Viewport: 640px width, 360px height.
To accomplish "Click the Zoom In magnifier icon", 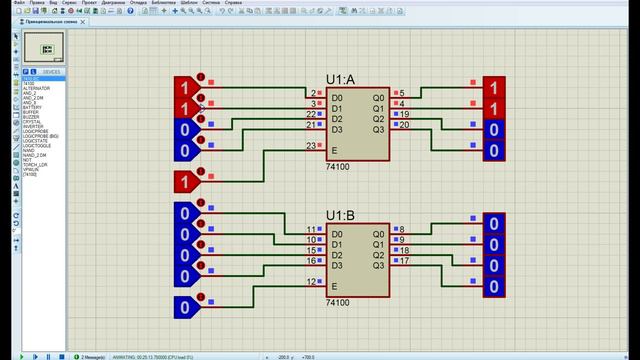I will pos(183,11).
